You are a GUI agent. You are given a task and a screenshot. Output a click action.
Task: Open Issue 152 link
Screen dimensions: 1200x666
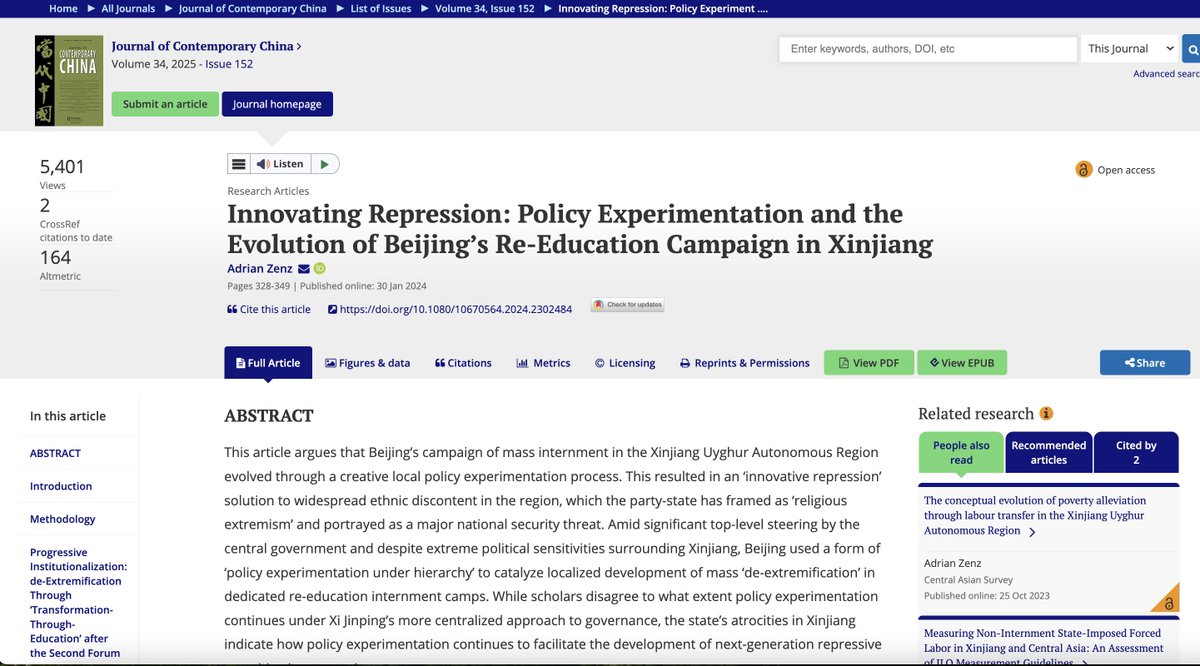point(229,64)
